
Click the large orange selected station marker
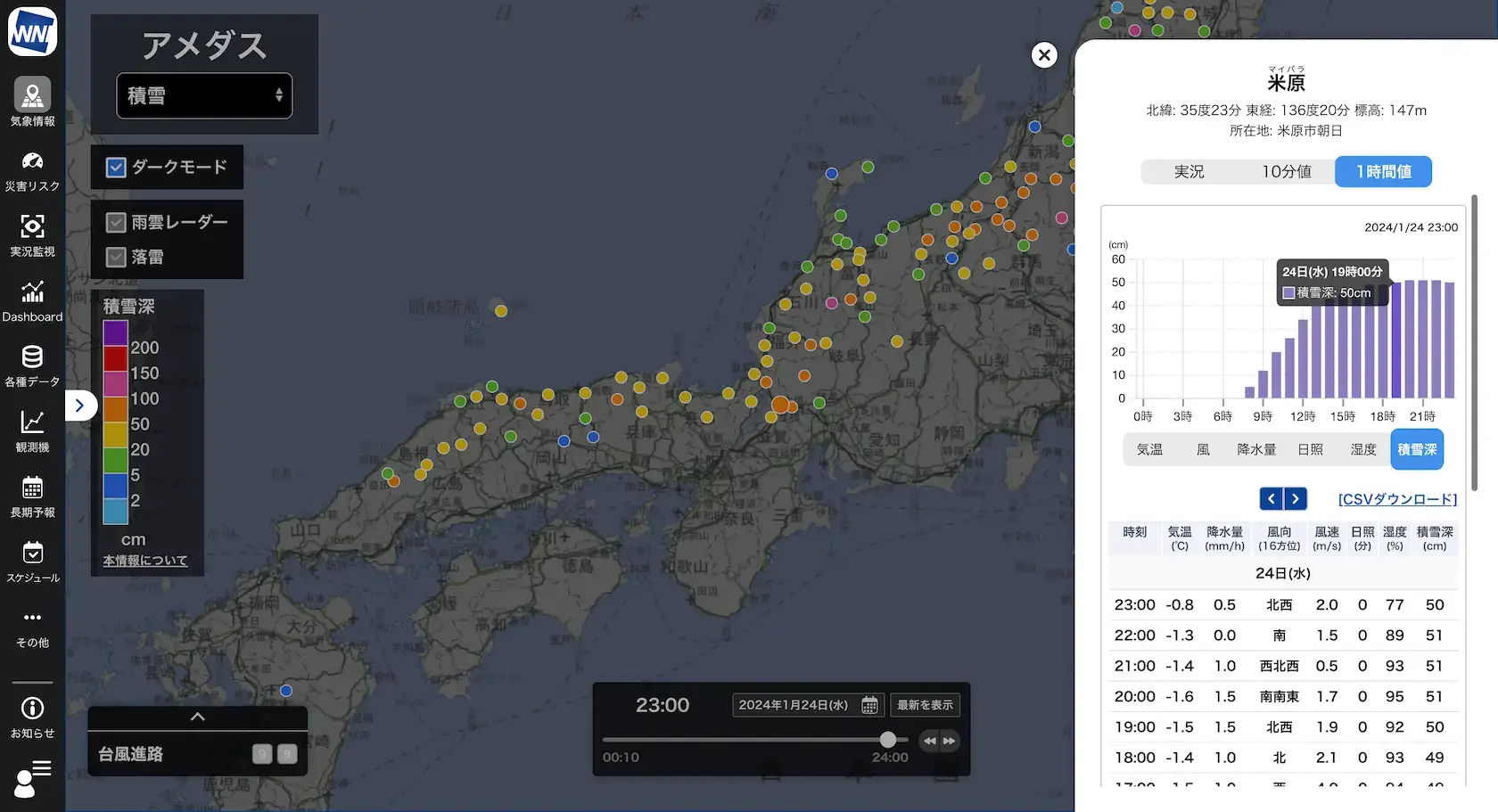tap(780, 405)
